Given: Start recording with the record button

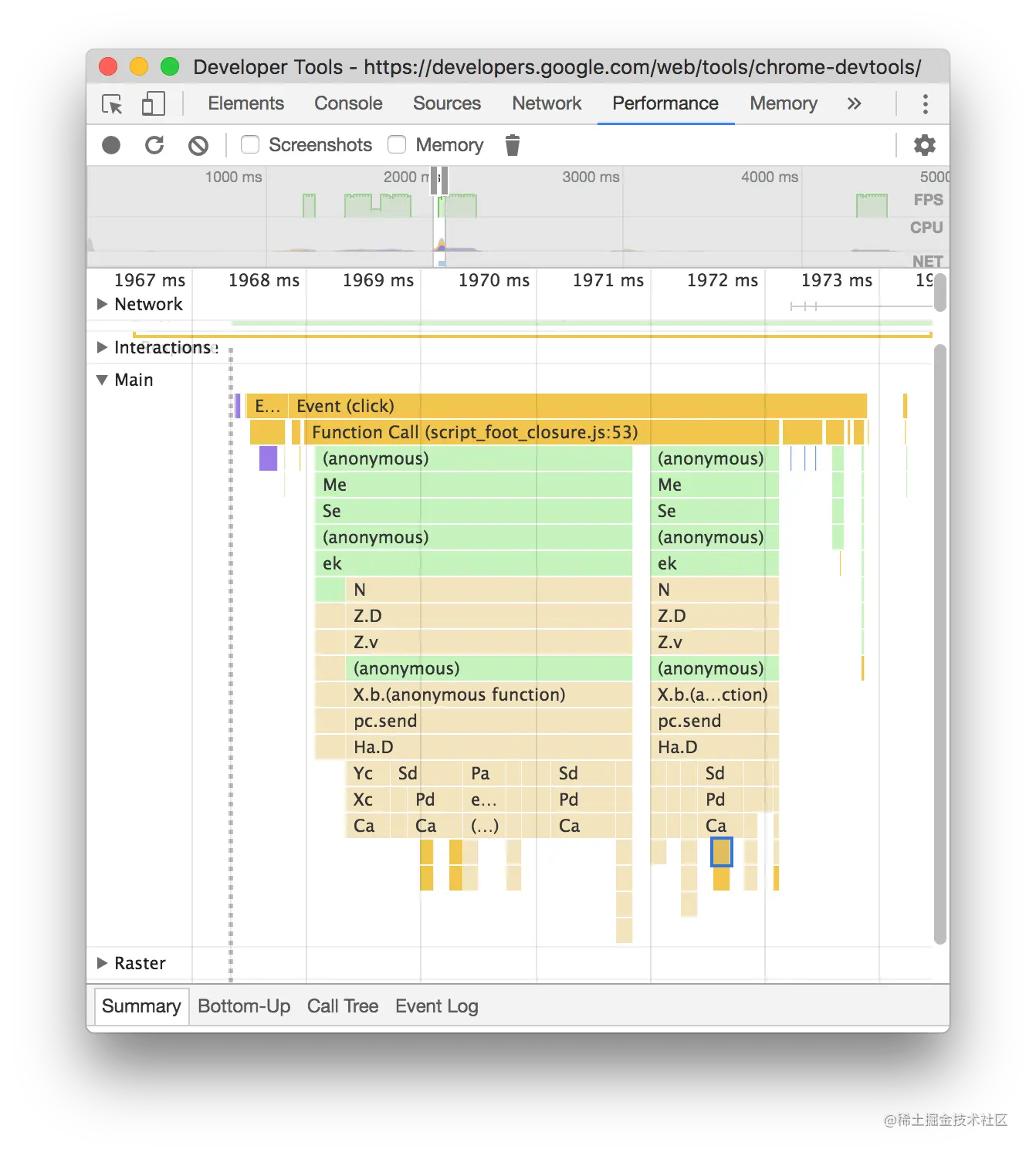Looking at the screenshot, I should pyautogui.click(x=111, y=145).
